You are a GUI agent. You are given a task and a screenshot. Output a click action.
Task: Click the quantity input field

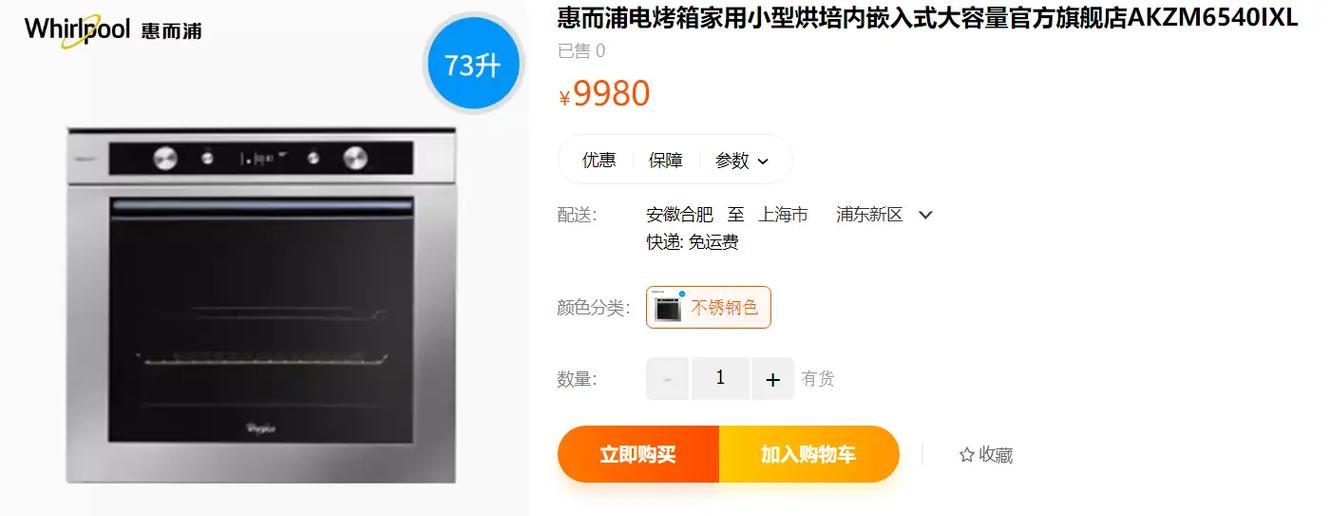pos(720,379)
